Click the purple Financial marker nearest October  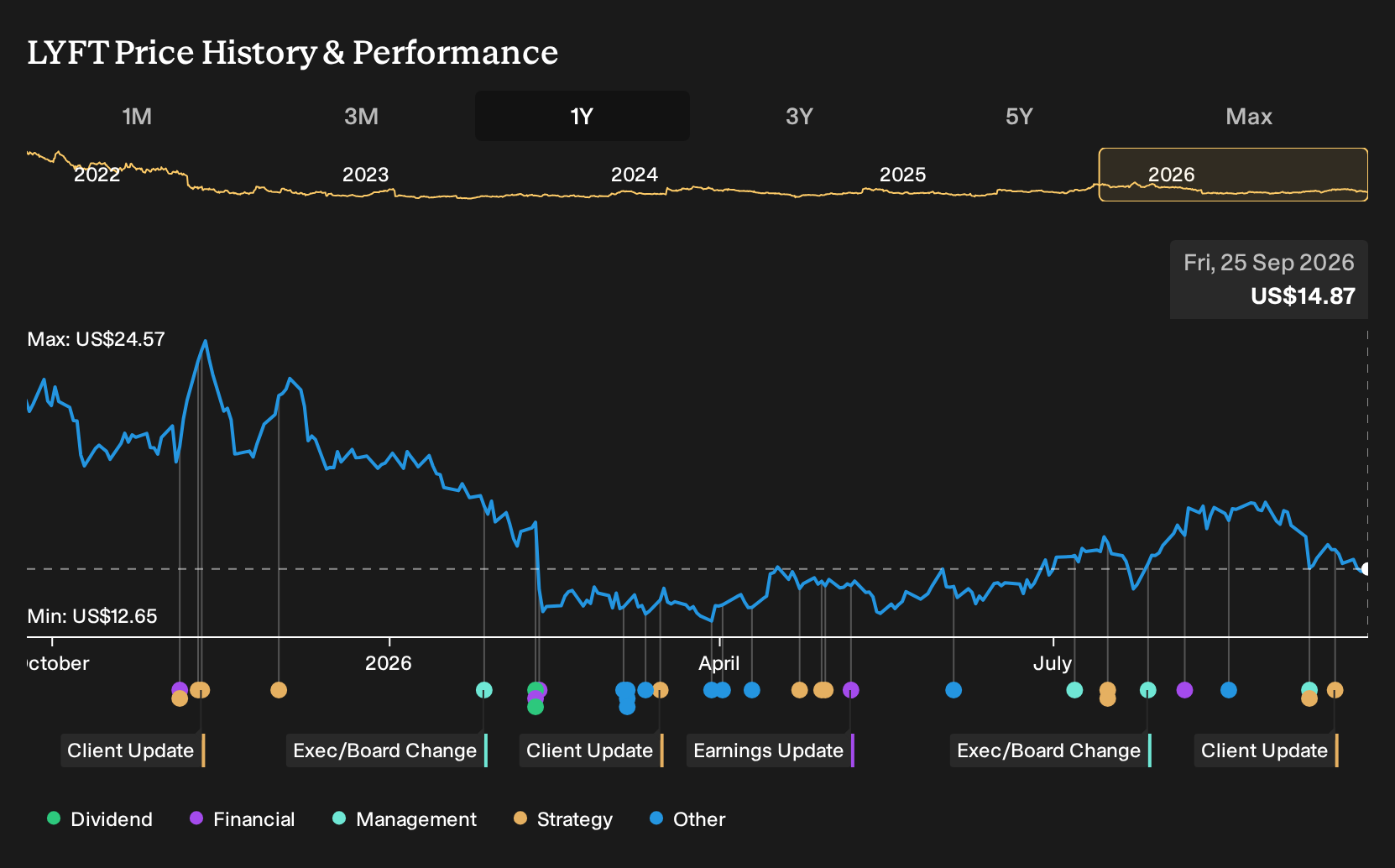point(180,690)
